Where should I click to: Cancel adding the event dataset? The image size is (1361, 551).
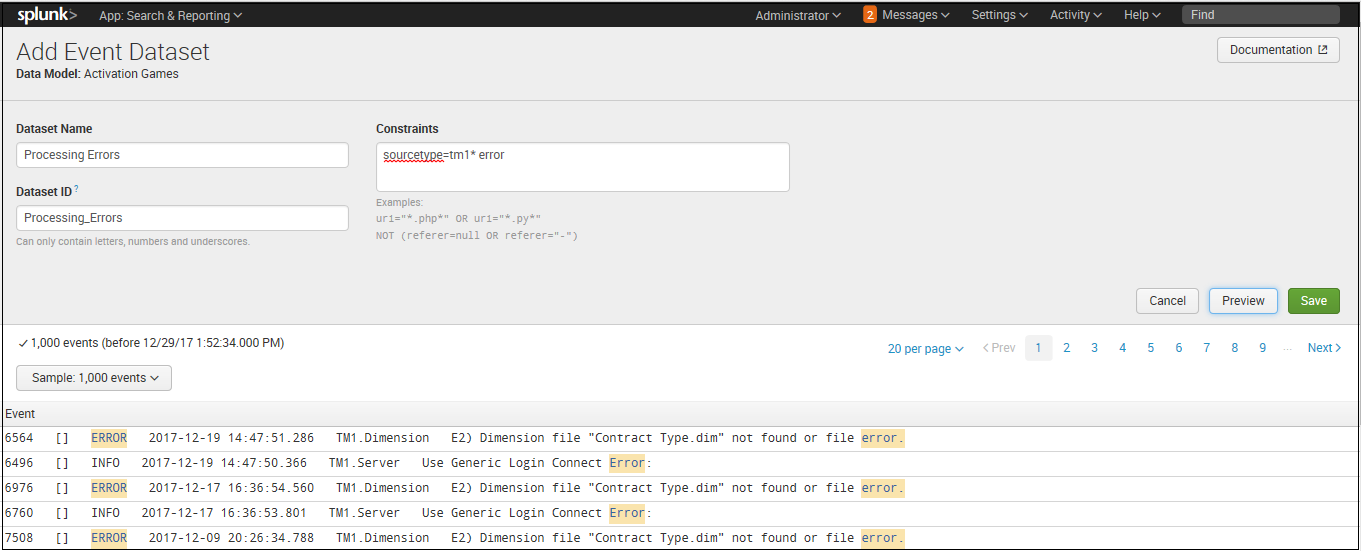tap(1167, 301)
